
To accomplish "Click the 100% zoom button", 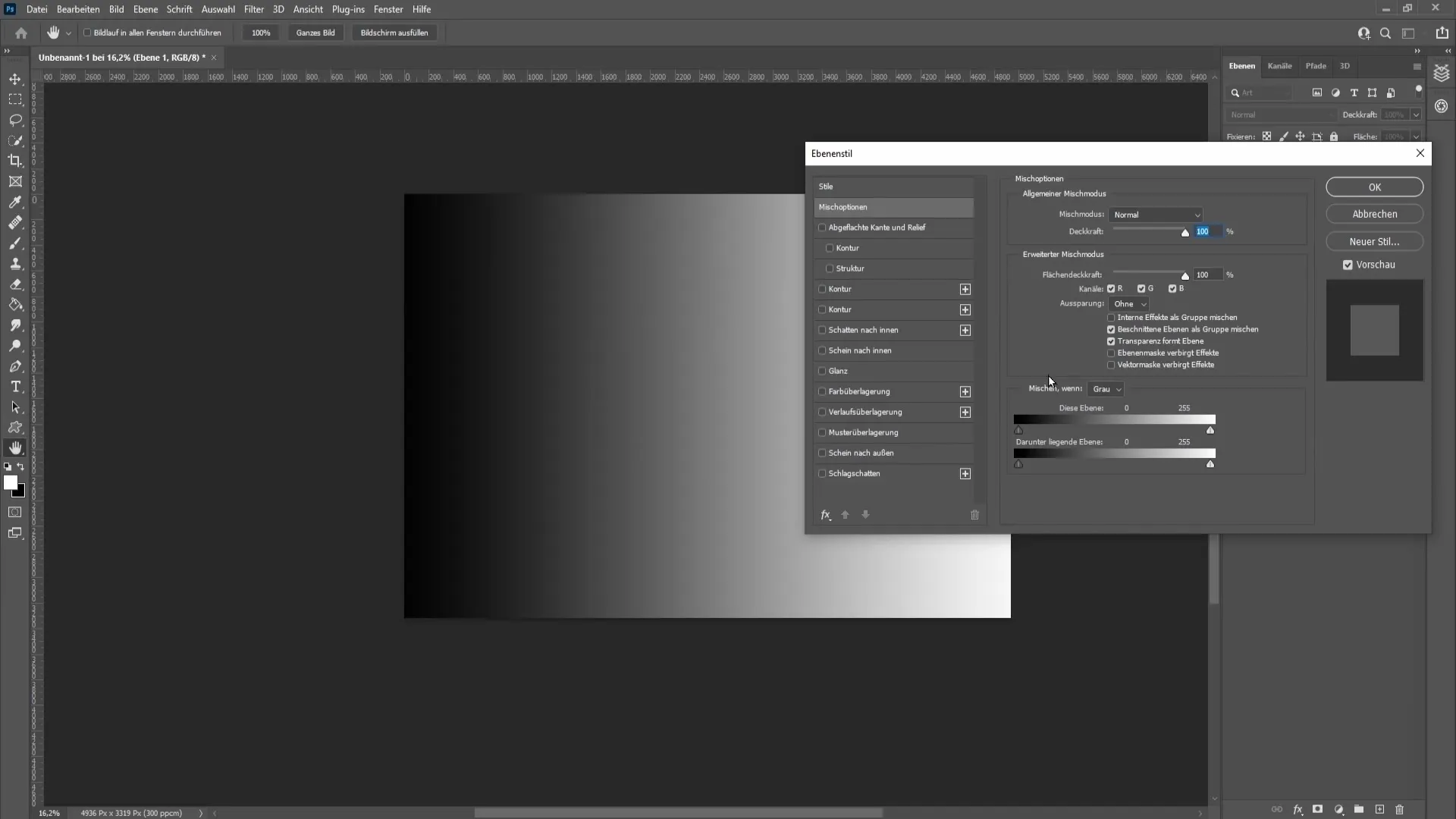I will 261,33.
